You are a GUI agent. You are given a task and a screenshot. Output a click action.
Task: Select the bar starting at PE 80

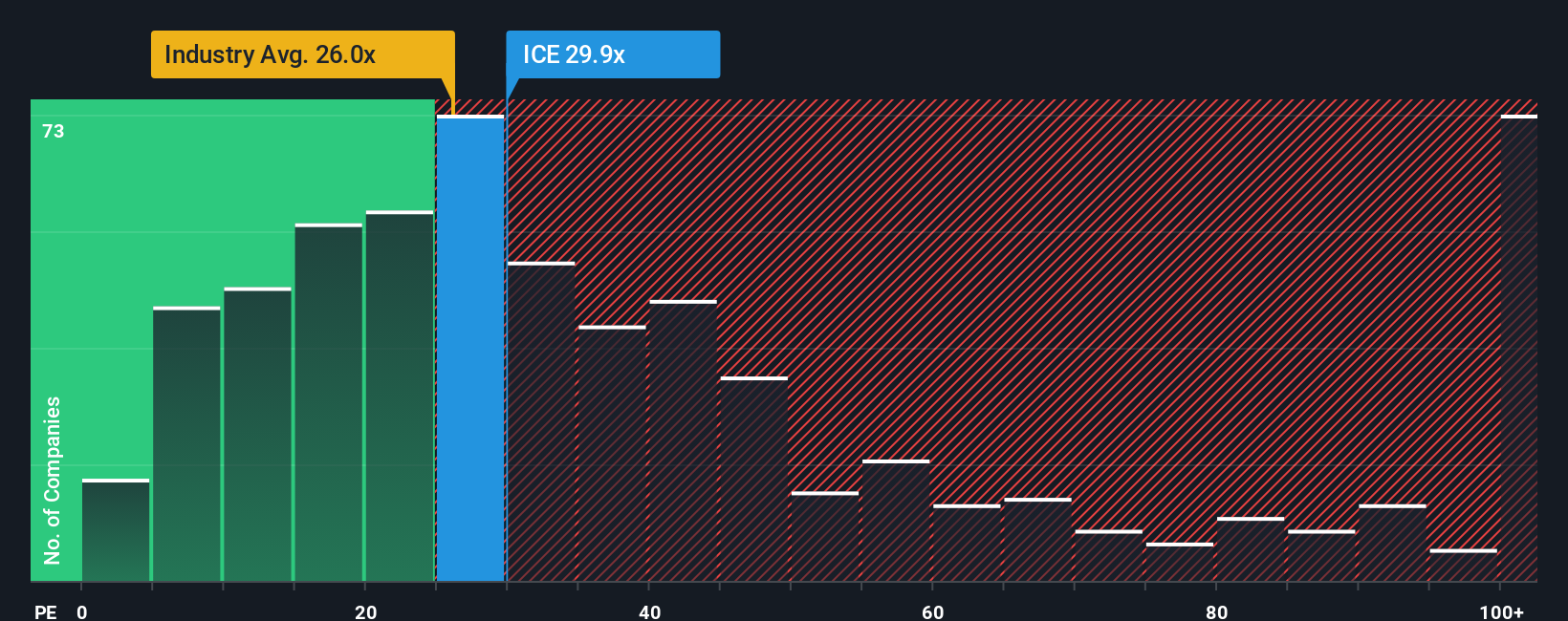1251,549
